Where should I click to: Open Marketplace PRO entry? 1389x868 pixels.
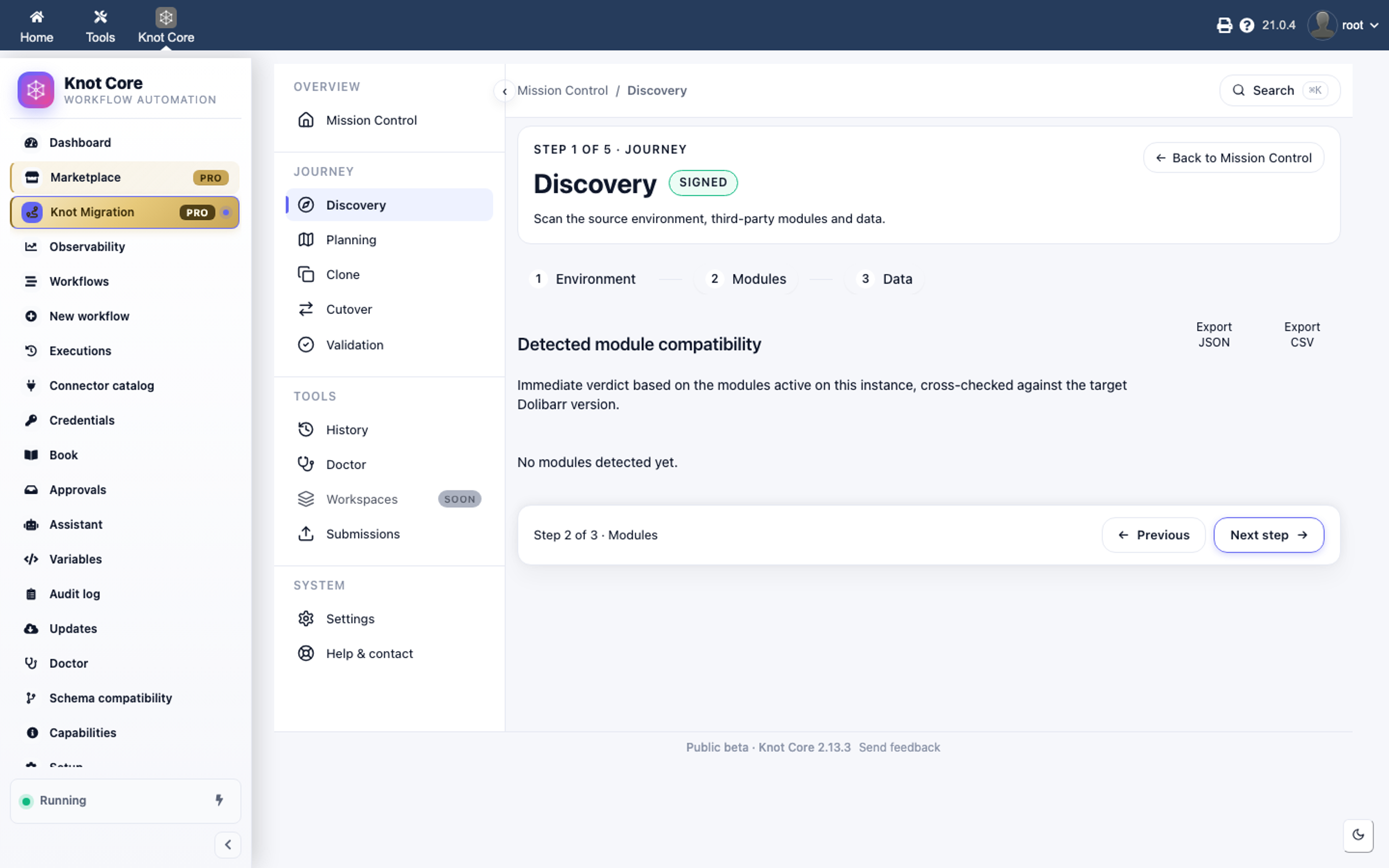click(125, 177)
